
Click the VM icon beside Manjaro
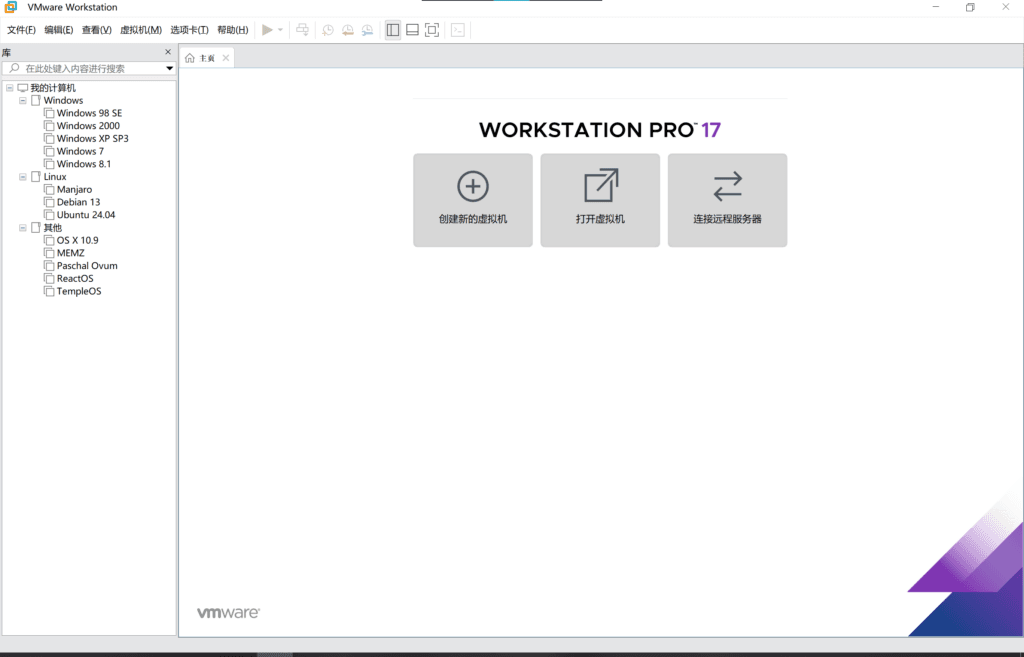[49, 189]
